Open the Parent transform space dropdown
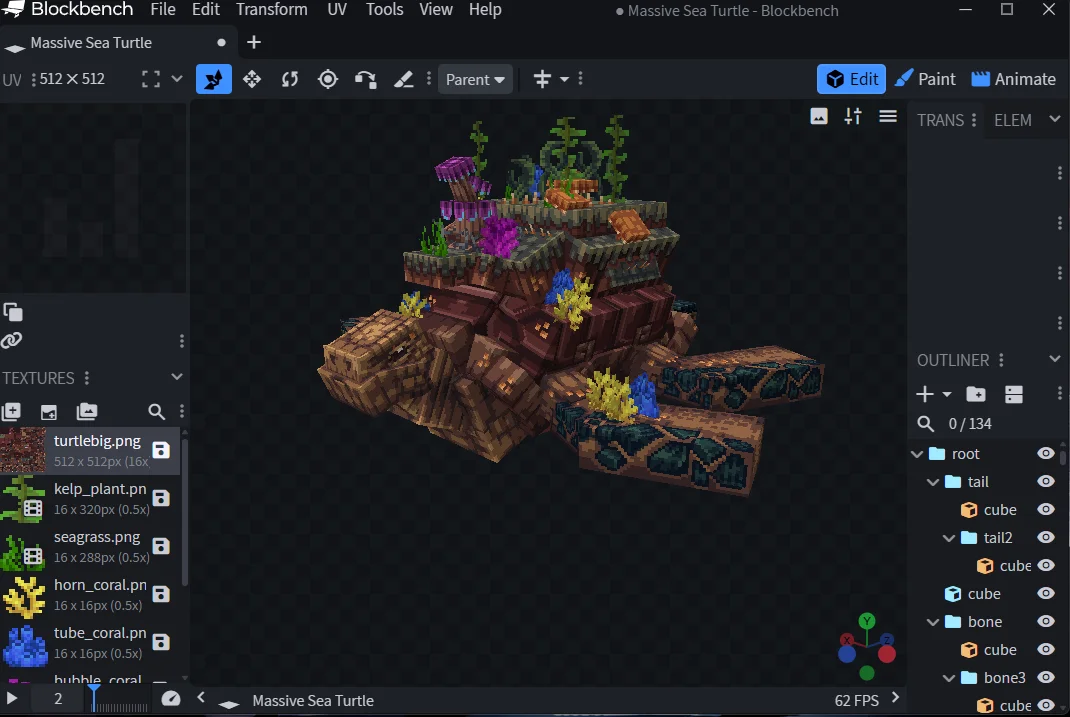Screen dimensions: 1070x717 coord(475,79)
